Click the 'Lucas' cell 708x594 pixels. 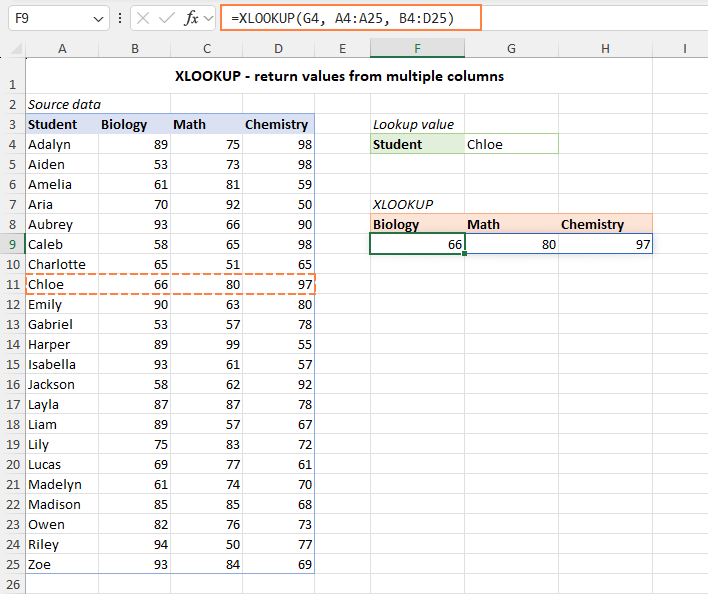point(62,464)
